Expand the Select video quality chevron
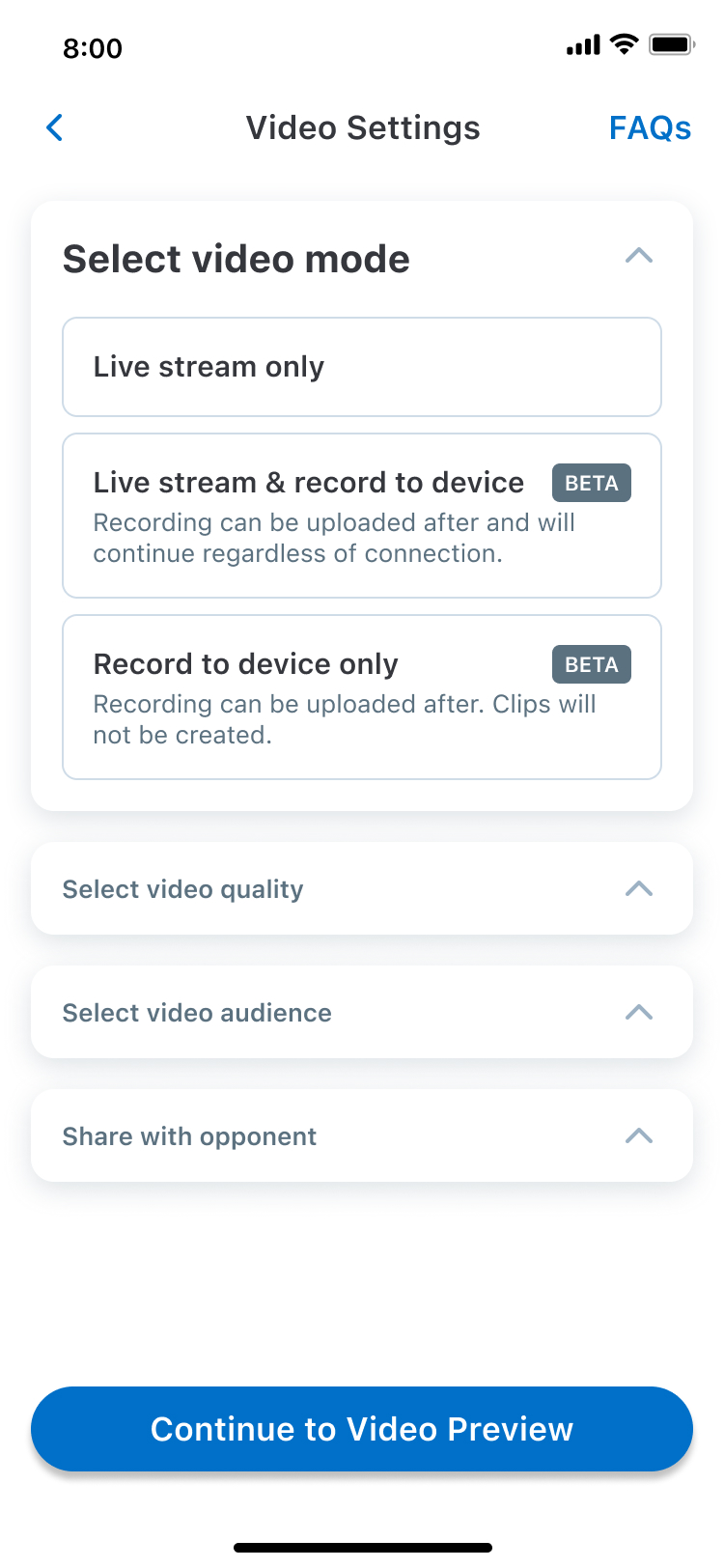Image resolution: width=724 pixels, height=1568 pixels. [639, 888]
